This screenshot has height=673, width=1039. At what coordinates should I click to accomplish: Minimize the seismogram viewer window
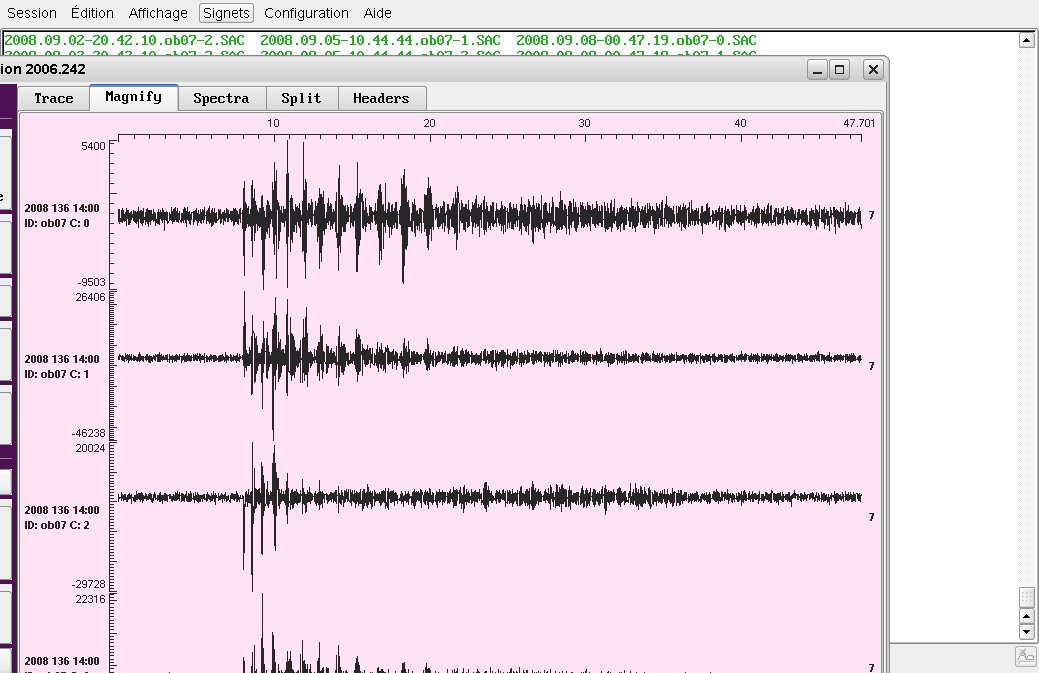click(817, 69)
